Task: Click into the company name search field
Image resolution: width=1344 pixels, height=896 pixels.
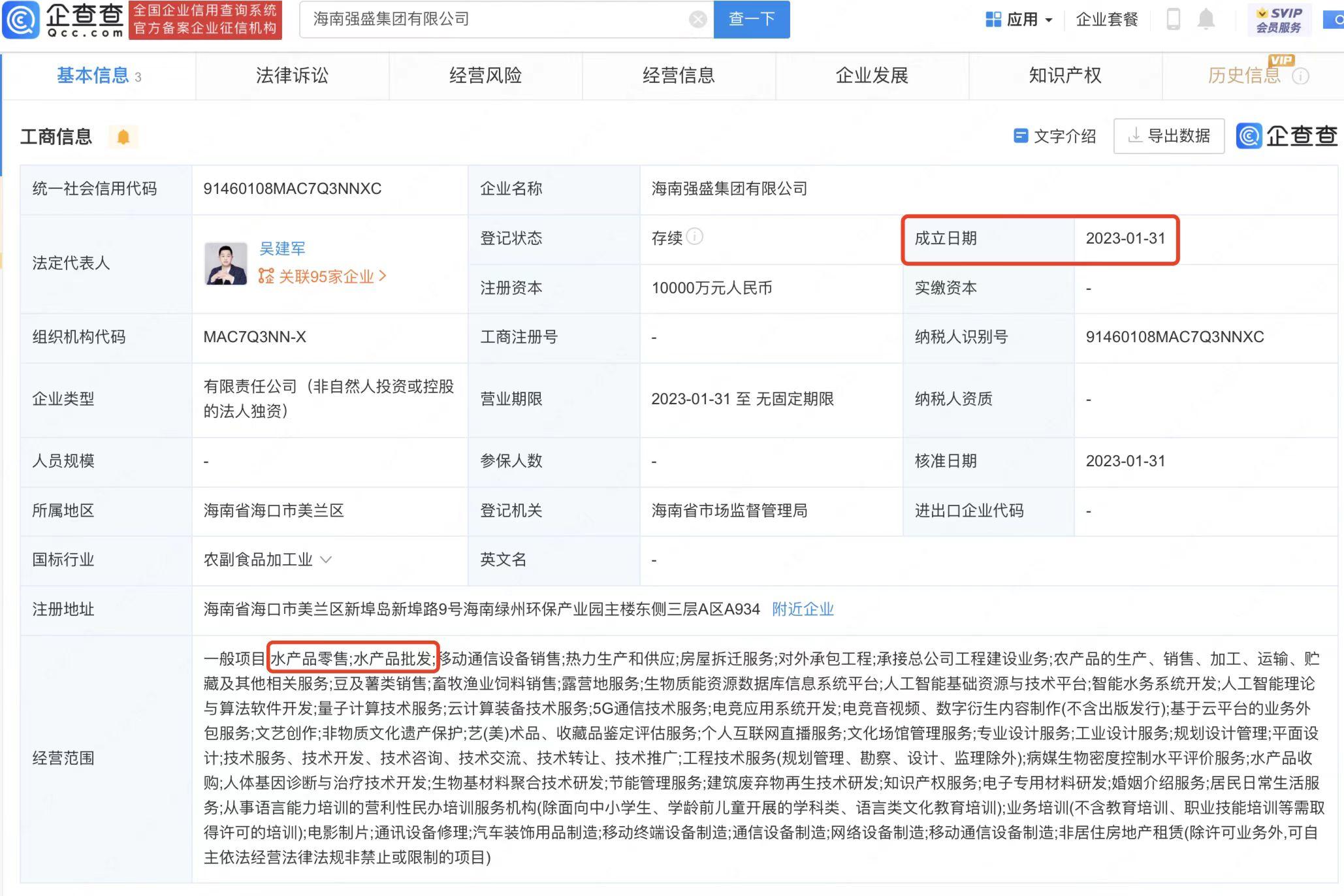Action: (496, 20)
